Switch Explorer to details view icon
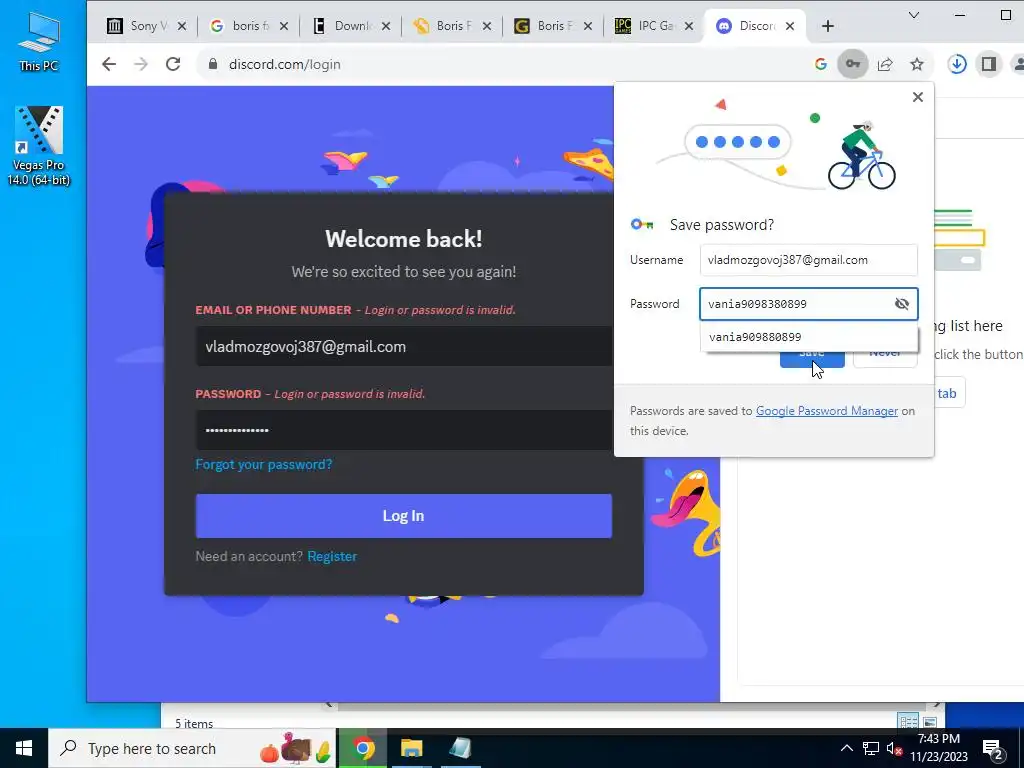 click(x=908, y=722)
